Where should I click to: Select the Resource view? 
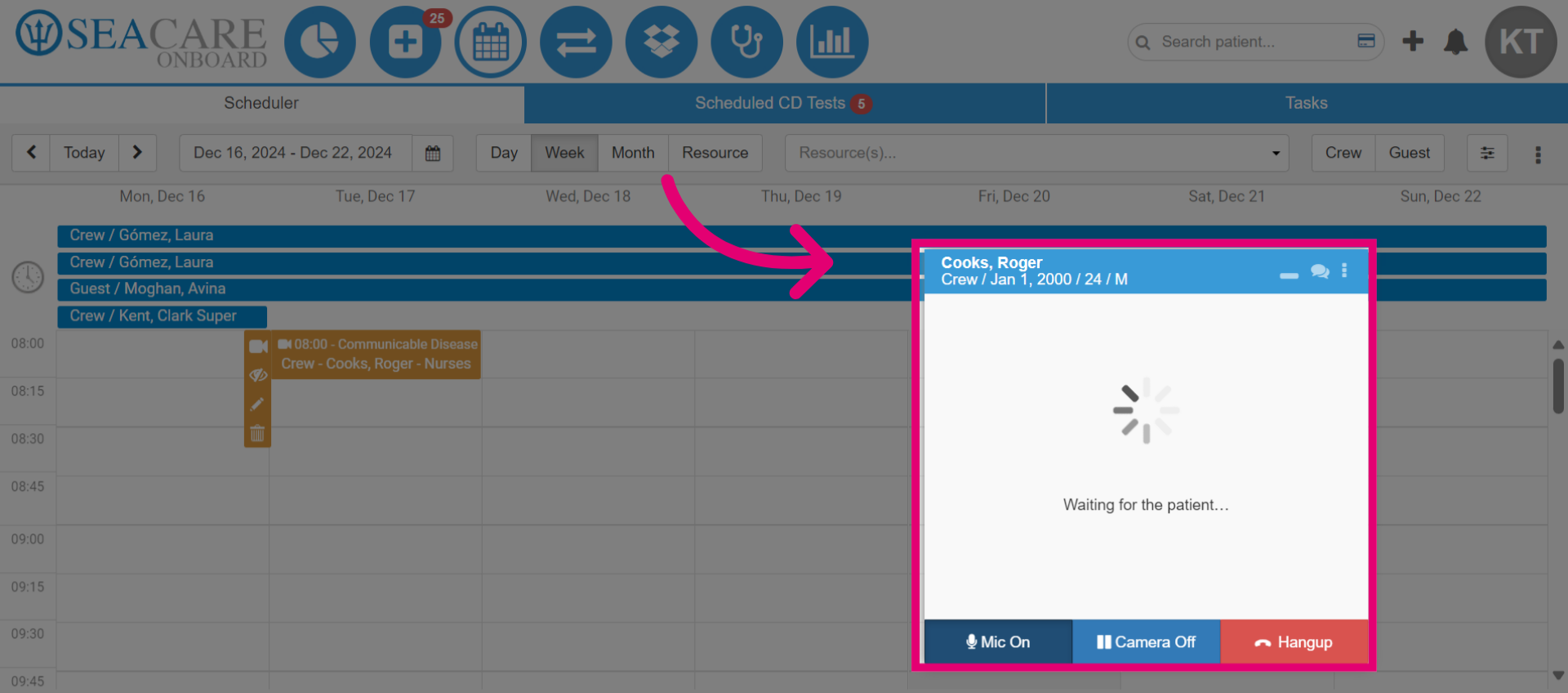tap(715, 153)
